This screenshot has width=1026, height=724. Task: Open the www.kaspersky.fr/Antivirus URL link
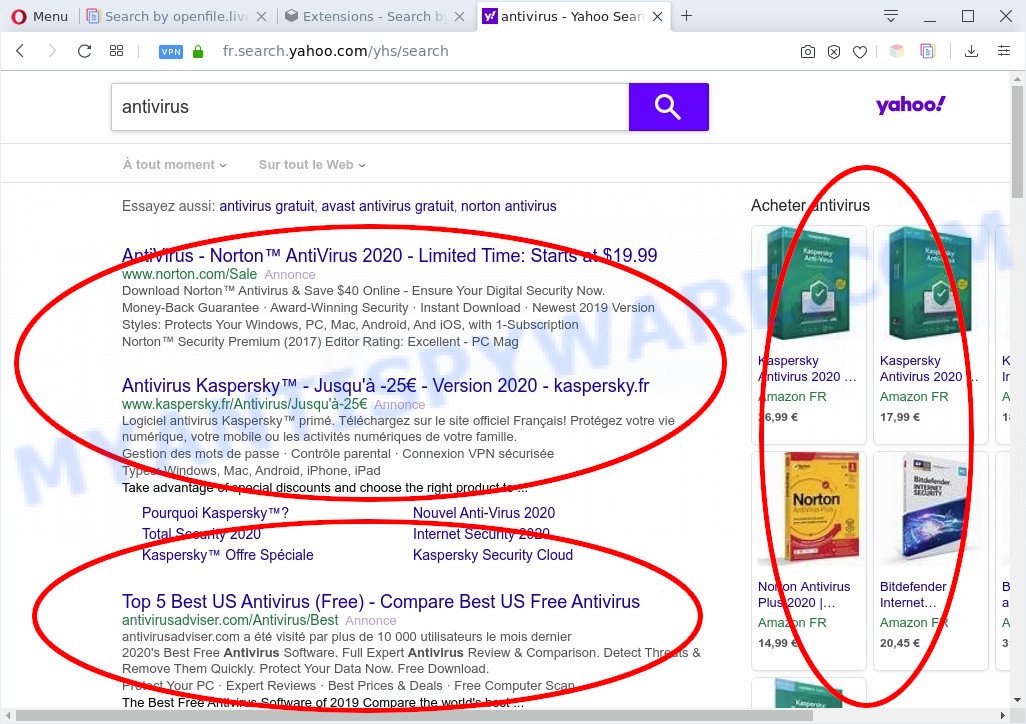pyautogui.click(x=244, y=405)
